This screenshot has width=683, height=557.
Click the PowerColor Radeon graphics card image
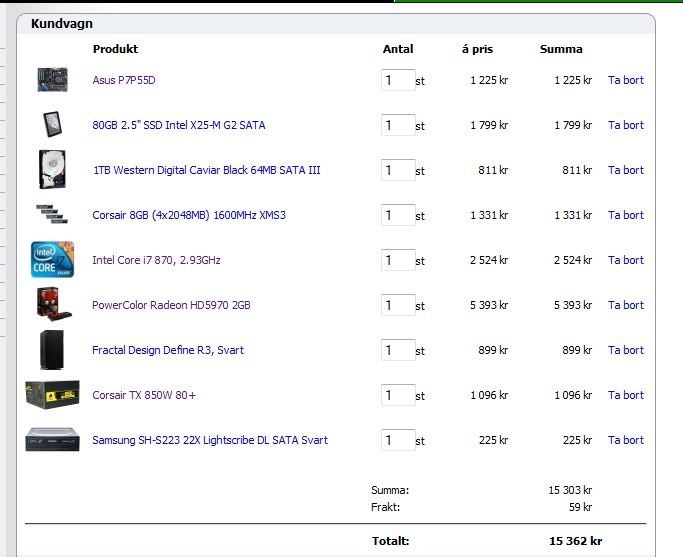click(51, 304)
